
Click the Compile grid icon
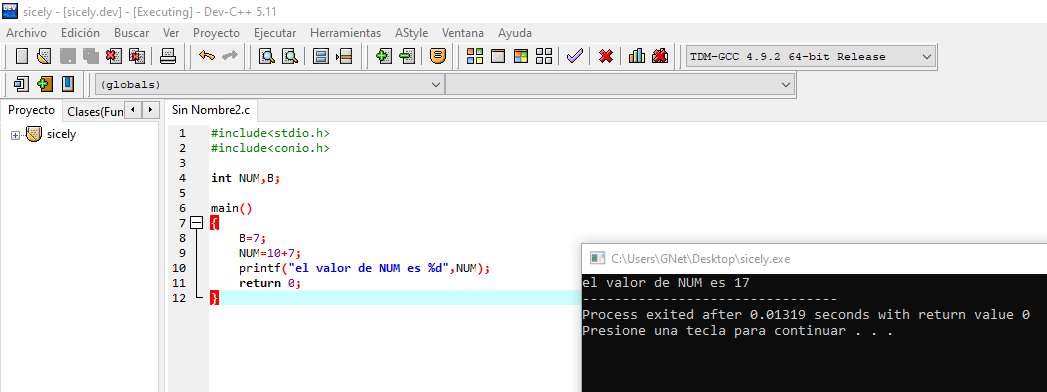tap(475, 56)
